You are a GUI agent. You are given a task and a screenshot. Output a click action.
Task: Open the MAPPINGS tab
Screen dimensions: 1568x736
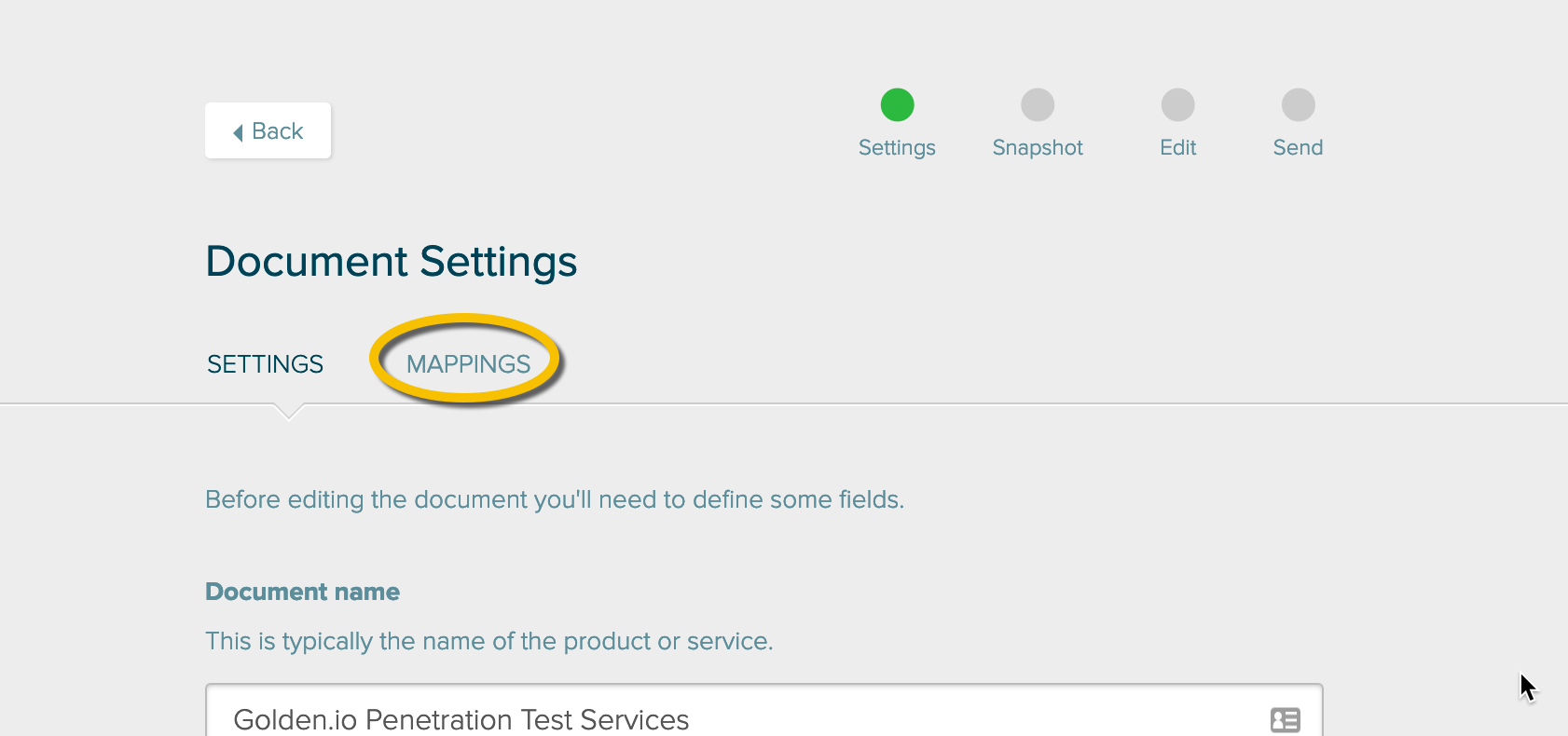coord(468,364)
